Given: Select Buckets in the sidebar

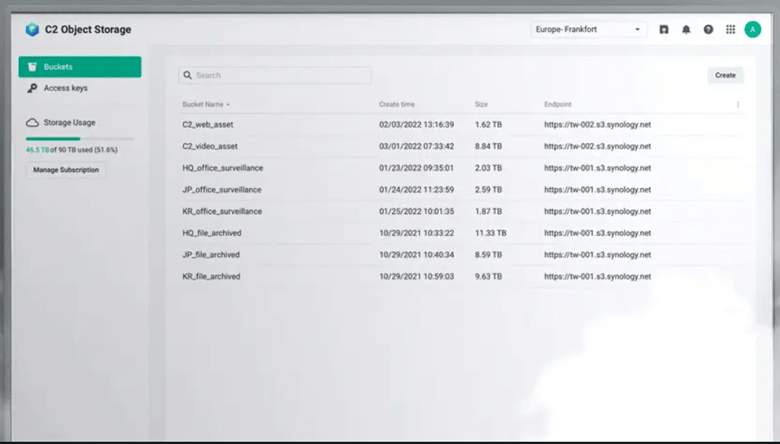Looking at the screenshot, I should [79, 67].
